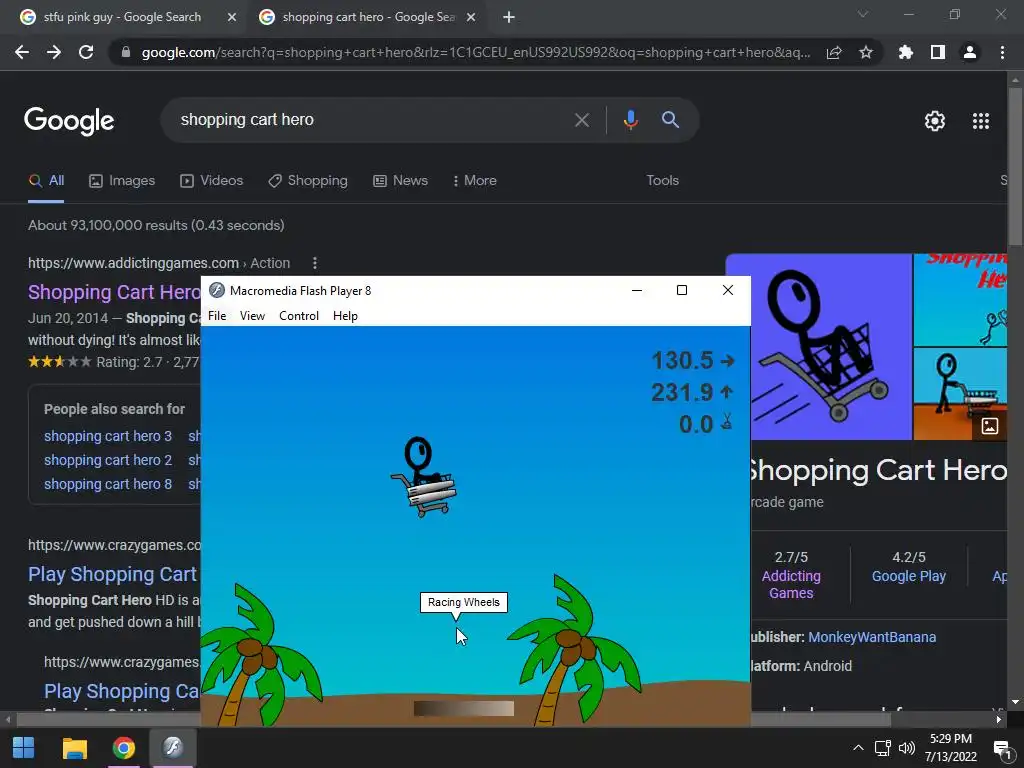Screen dimensions: 1024x768
Task: Open the File menu in Flash Player
Action: pos(217,316)
